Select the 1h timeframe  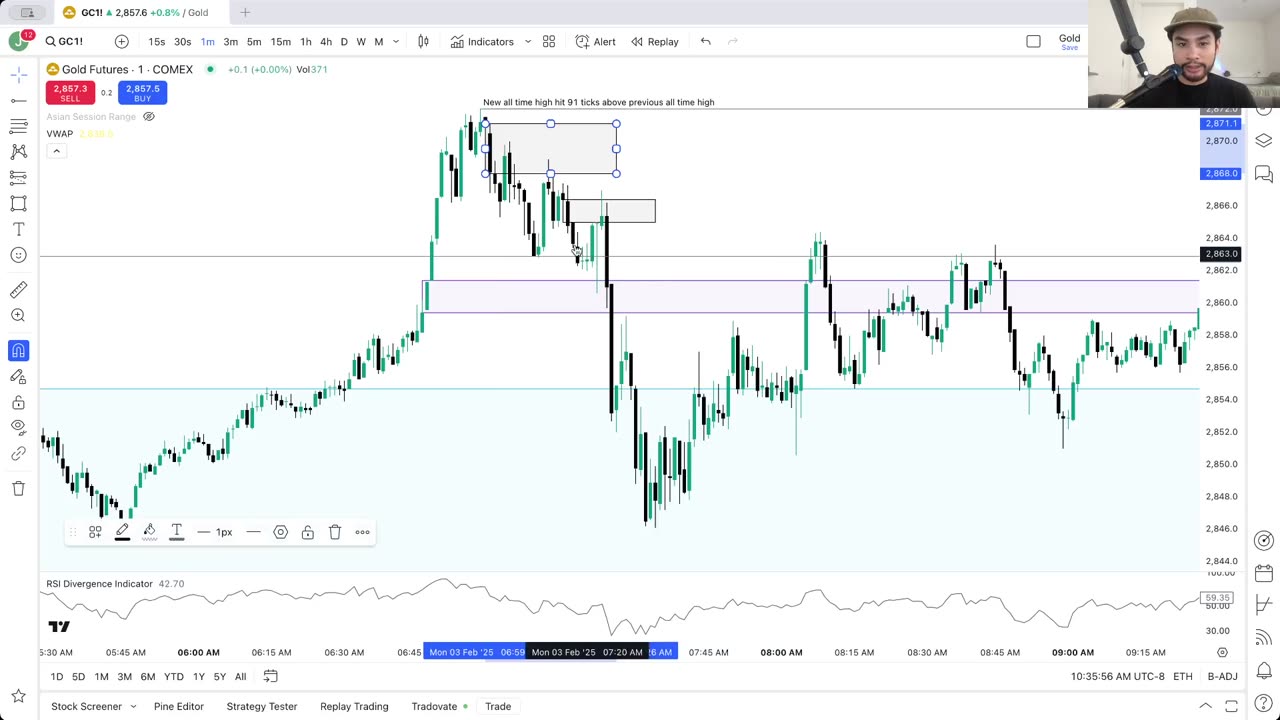306,42
